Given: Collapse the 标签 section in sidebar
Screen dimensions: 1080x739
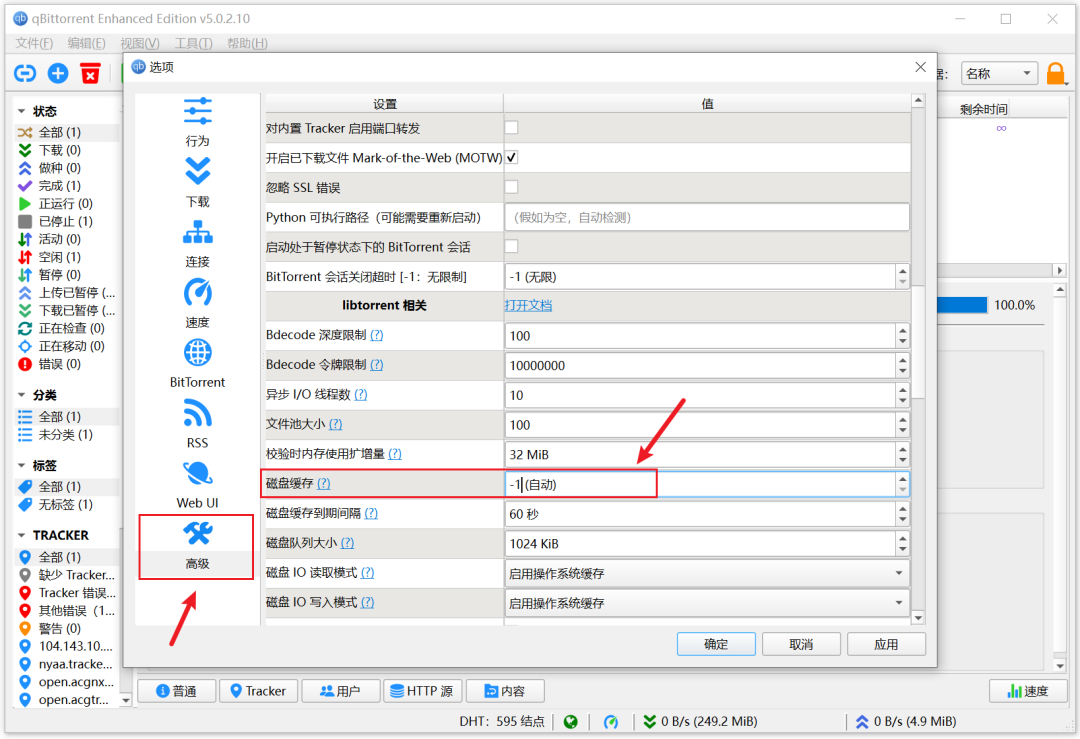Looking at the screenshot, I should (x=21, y=466).
